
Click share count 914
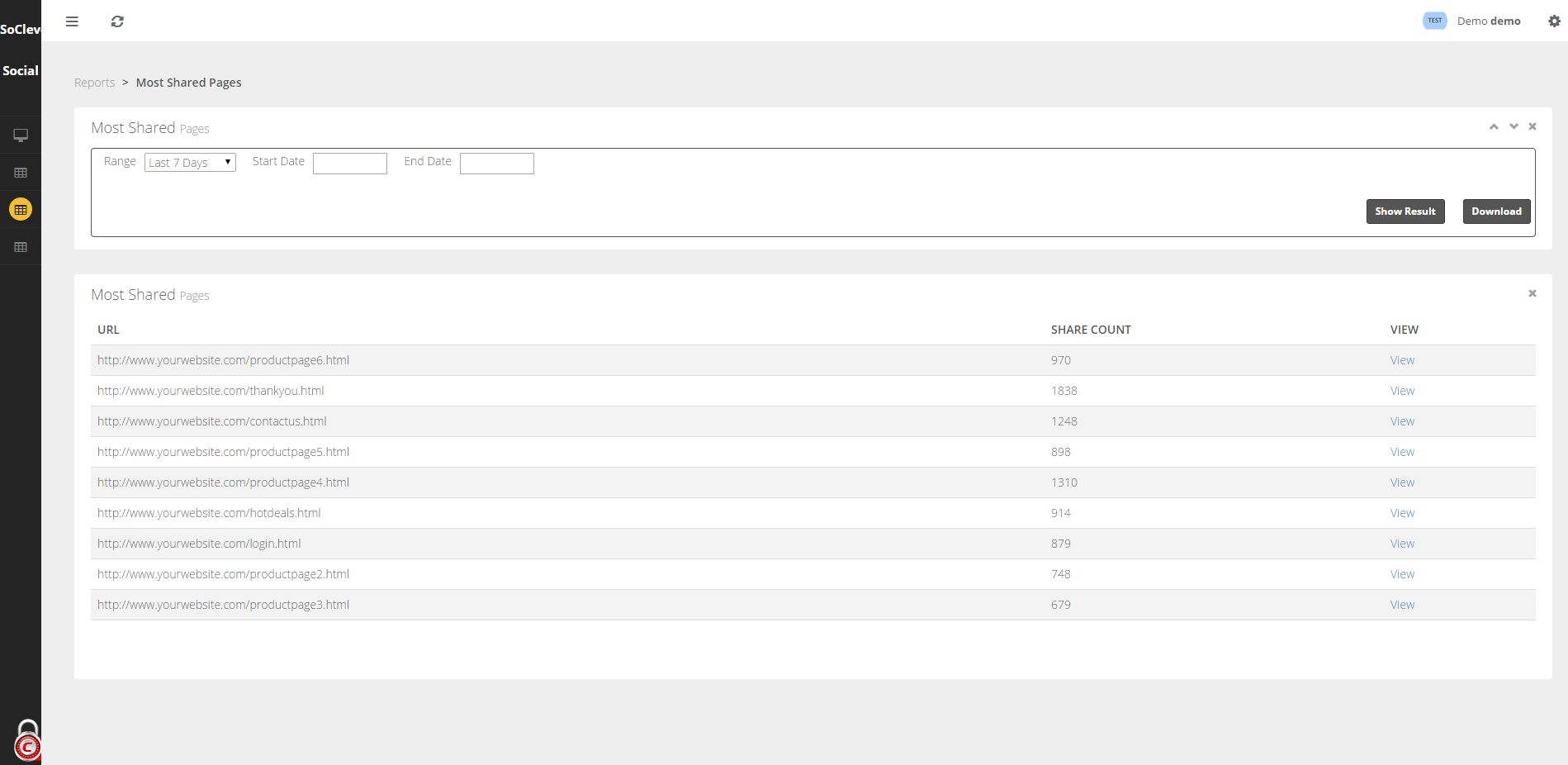coord(1061,513)
